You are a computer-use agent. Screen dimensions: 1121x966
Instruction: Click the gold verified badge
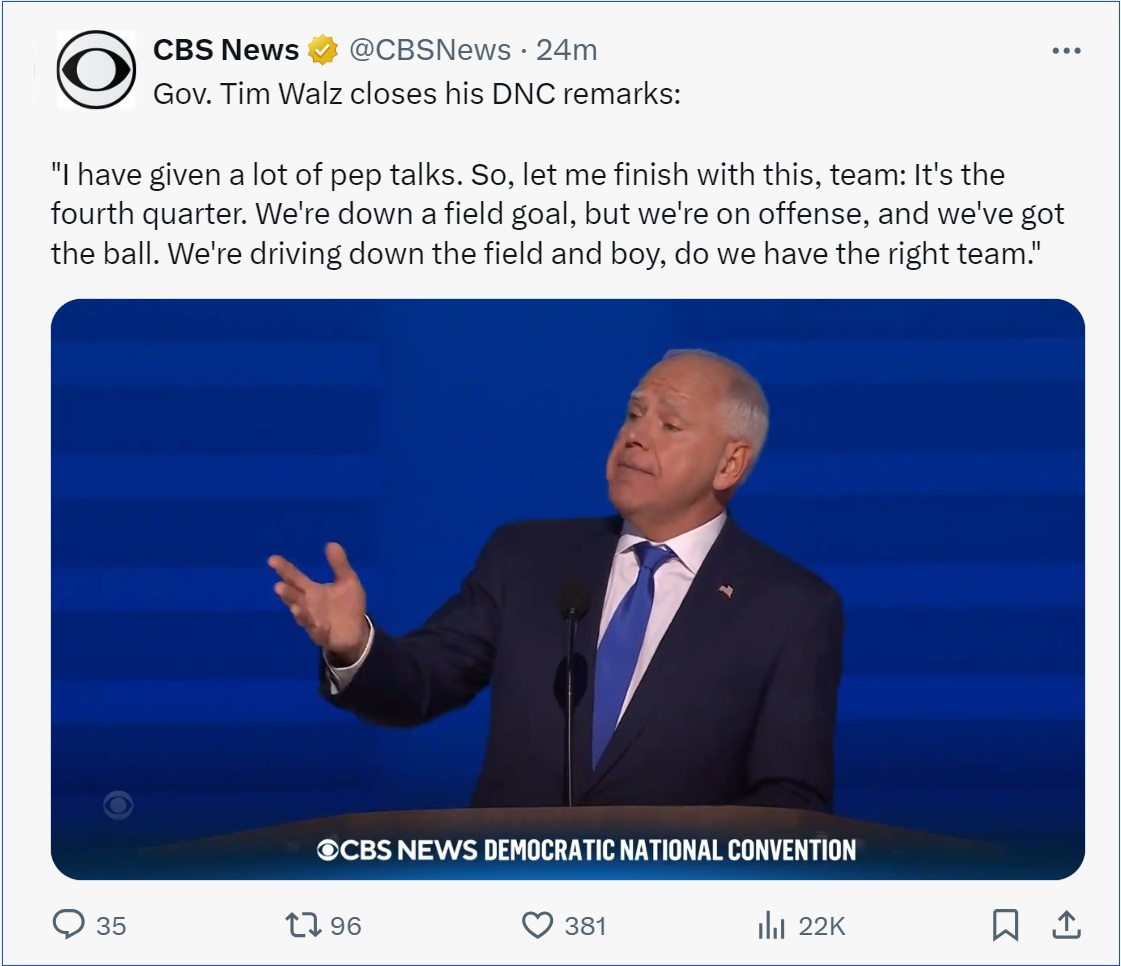pyautogui.click(x=322, y=50)
